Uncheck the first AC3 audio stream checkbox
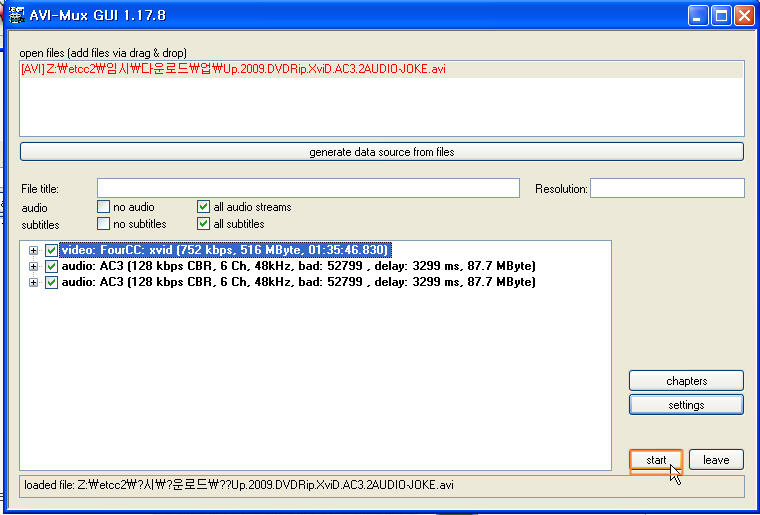Image resolution: width=760 pixels, height=515 pixels. [51, 266]
